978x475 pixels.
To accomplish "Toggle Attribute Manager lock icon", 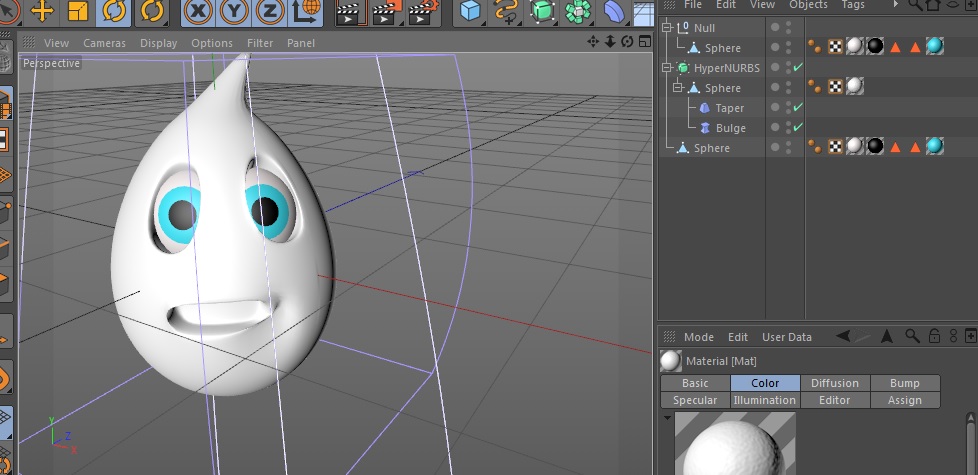I will click(x=934, y=336).
